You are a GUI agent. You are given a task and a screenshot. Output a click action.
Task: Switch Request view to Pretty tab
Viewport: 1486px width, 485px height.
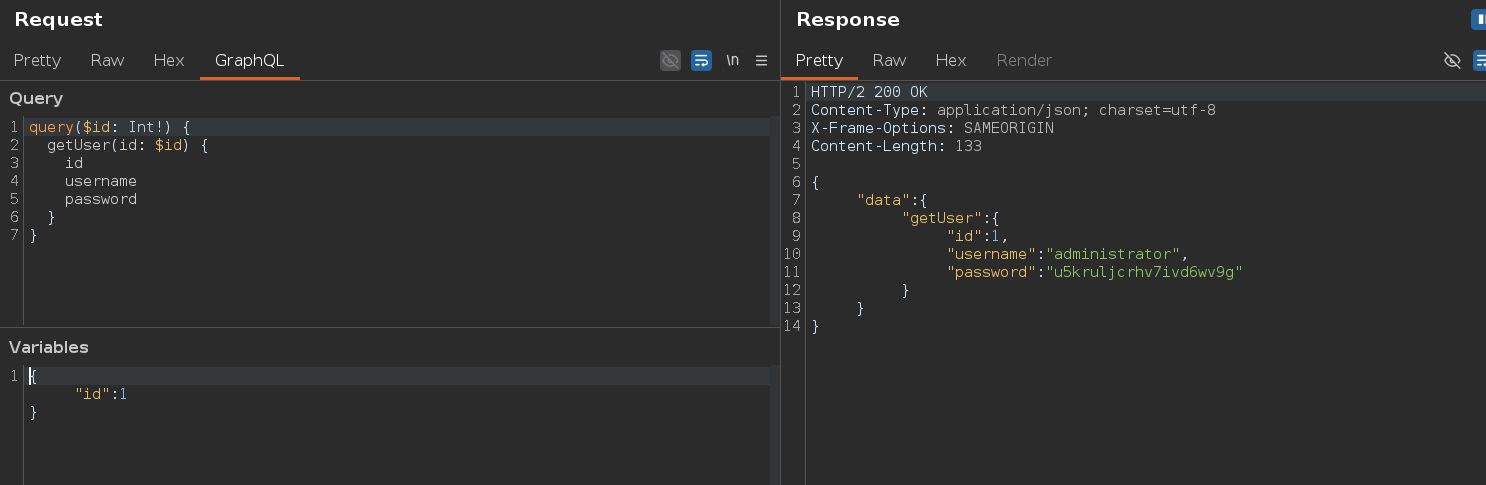point(37,61)
